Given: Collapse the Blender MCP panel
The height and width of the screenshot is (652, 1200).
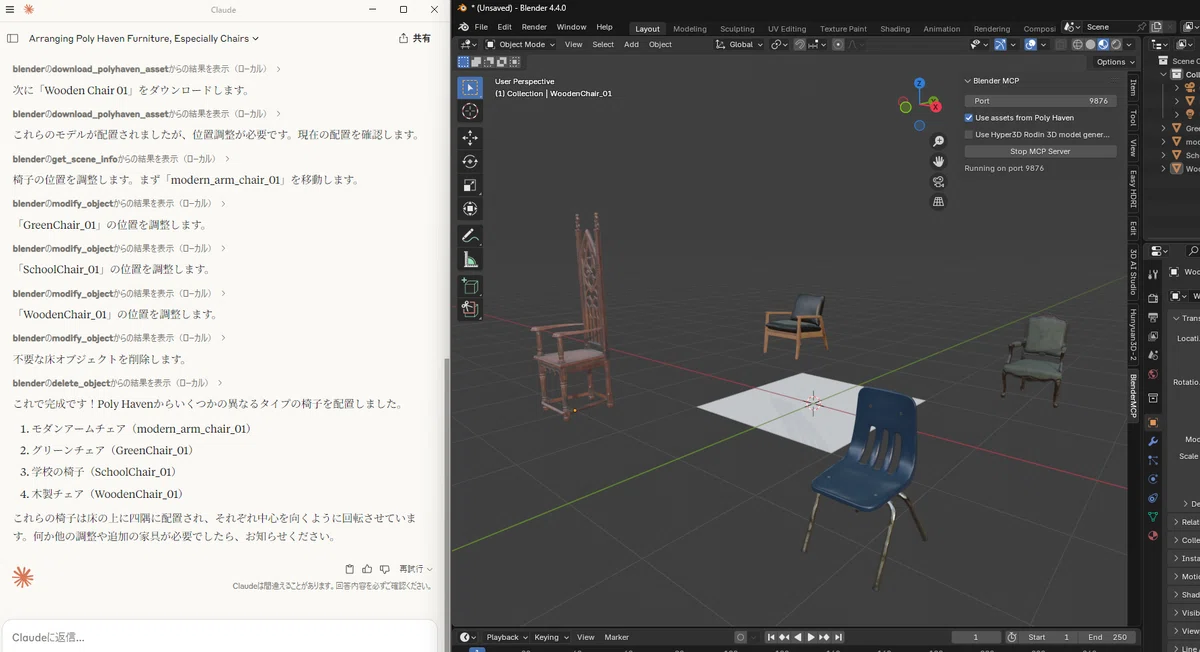Looking at the screenshot, I should (x=968, y=81).
